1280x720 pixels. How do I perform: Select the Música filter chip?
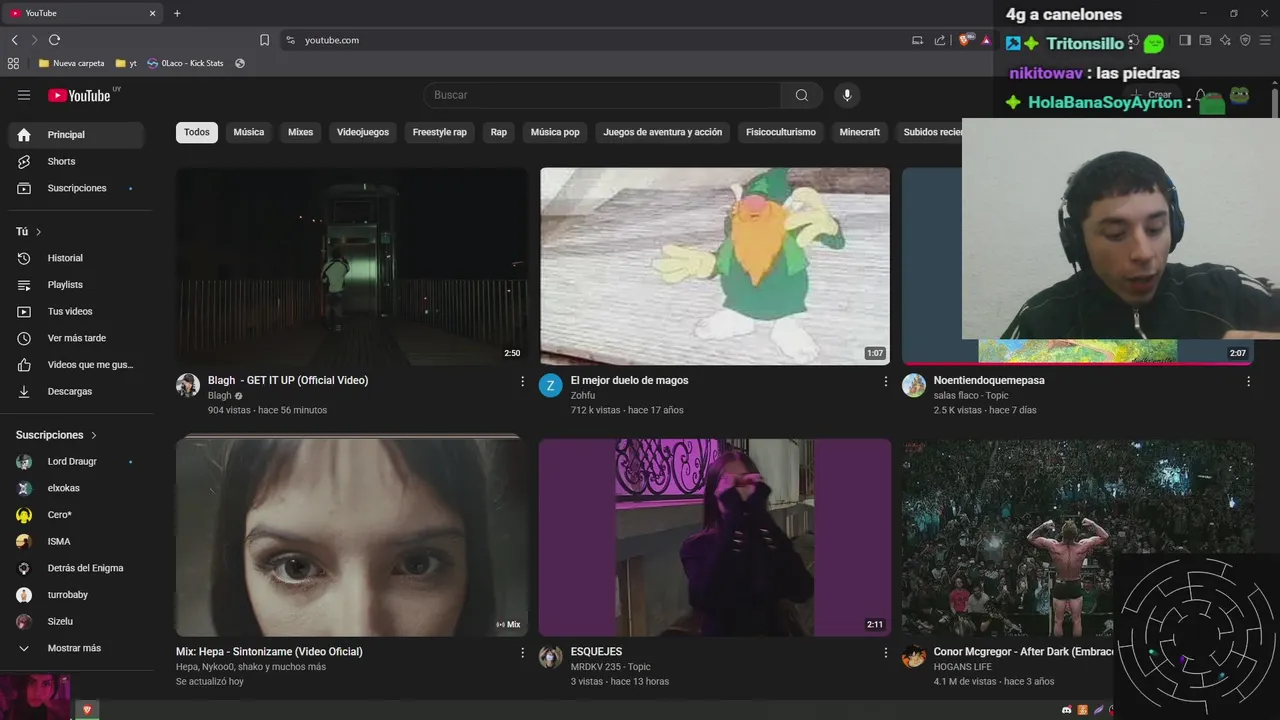click(249, 132)
